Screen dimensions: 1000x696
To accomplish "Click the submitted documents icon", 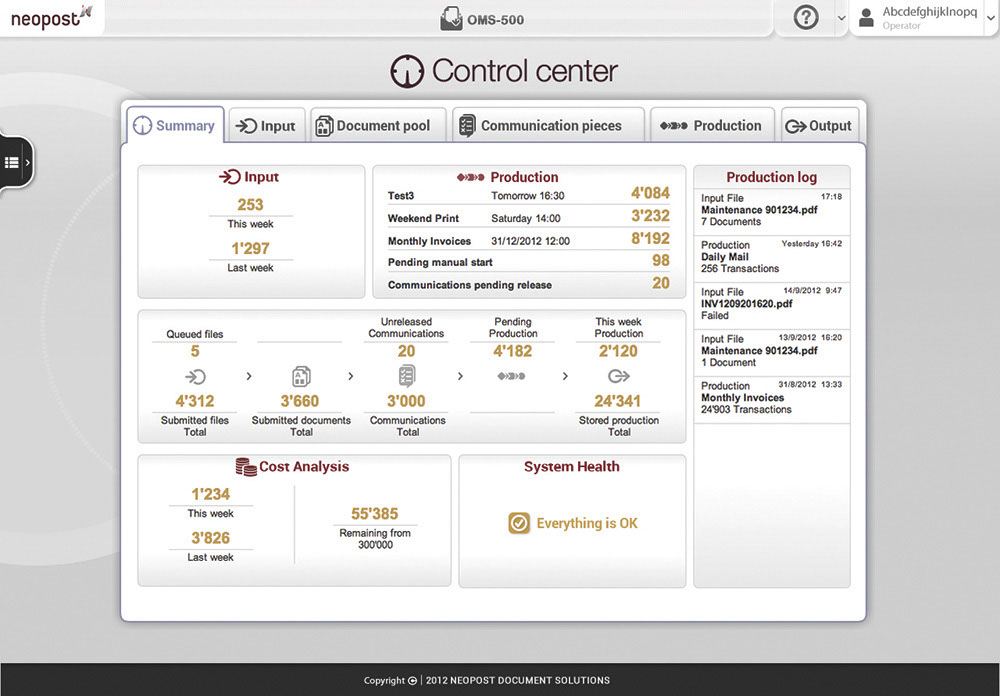I will 301,376.
